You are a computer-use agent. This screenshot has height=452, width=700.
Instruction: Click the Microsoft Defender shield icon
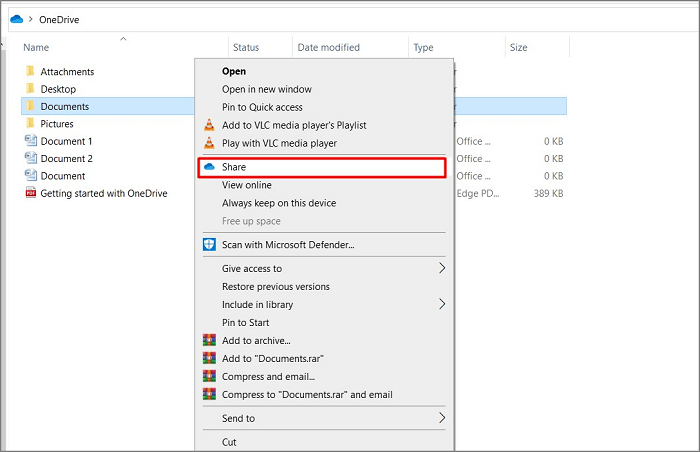pyautogui.click(x=208, y=244)
